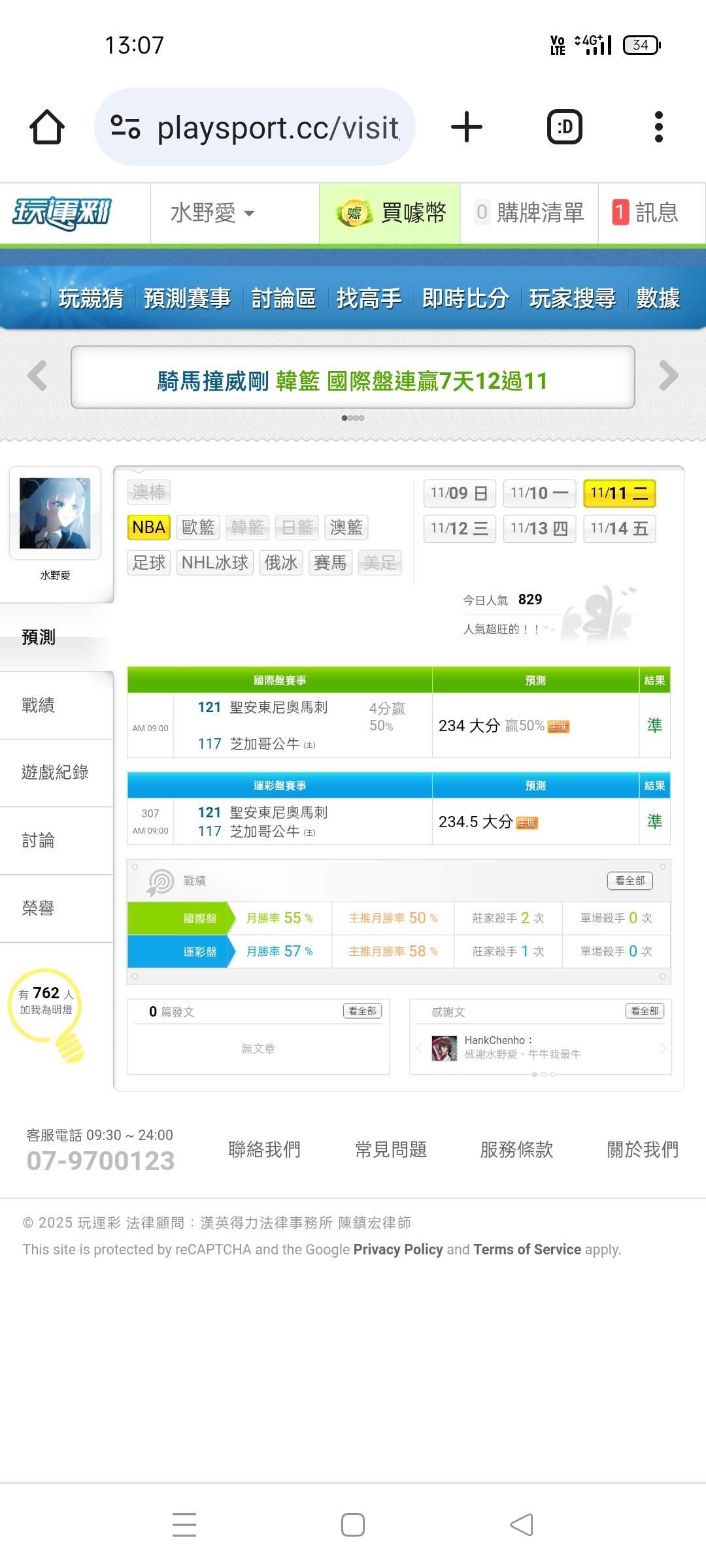
Task: Show the previous banner announcement
Action: [37, 376]
